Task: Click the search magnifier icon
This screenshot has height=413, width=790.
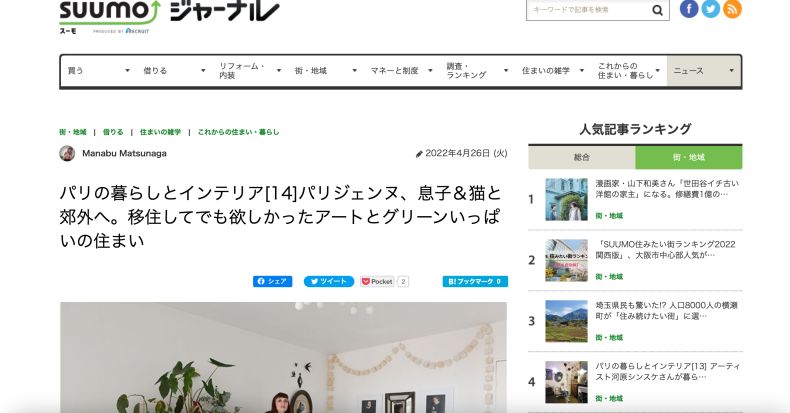Action: coord(657,10)
